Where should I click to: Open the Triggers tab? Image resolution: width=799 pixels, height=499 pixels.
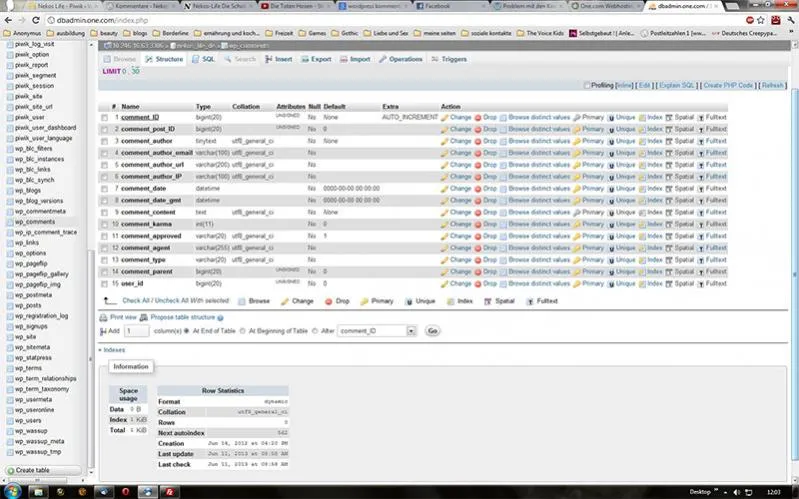[x=449, y=60]
